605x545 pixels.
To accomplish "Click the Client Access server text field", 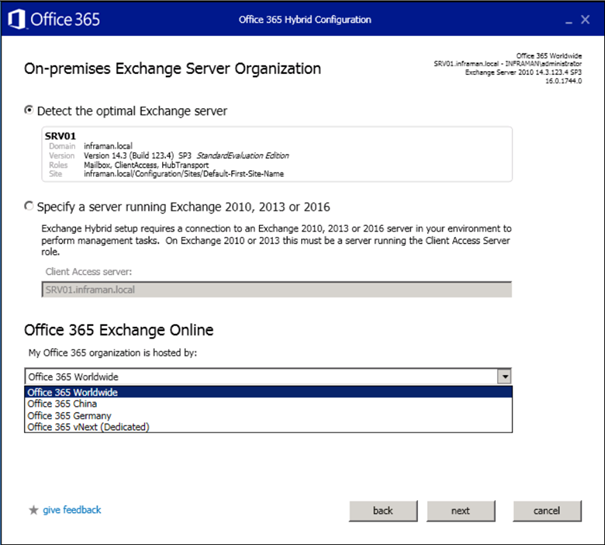I will [x=276, y=289].
